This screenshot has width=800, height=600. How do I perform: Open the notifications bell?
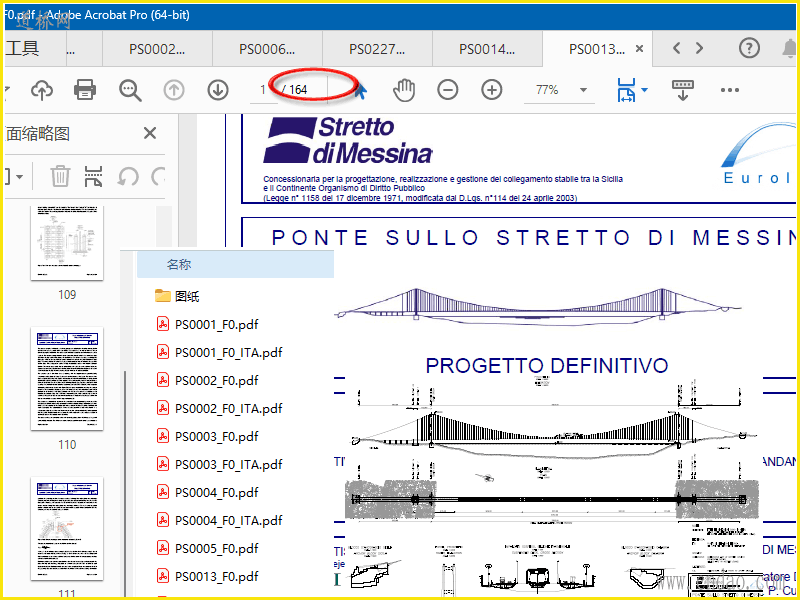(790, 48)
